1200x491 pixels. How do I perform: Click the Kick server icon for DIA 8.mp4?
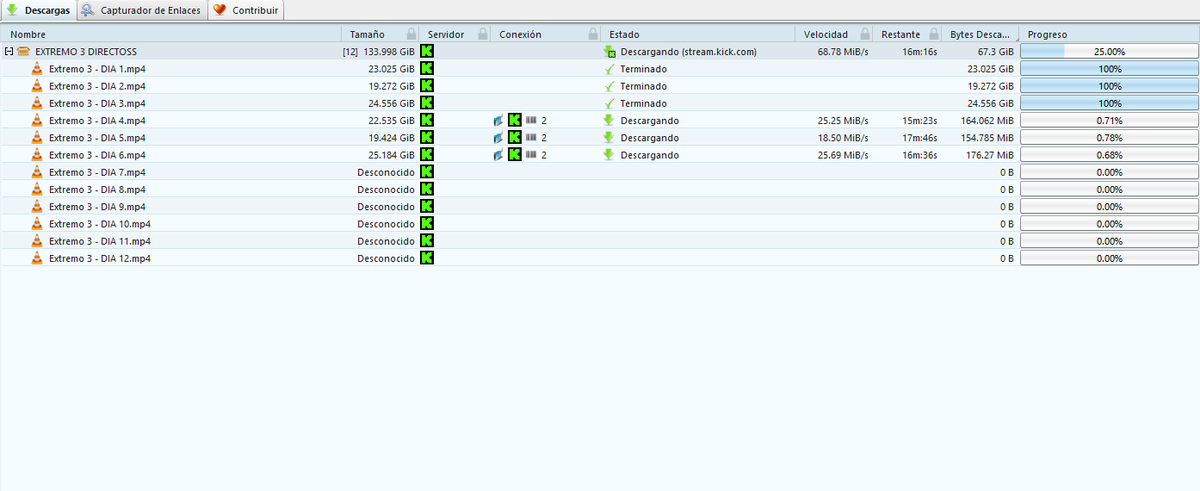(x=427, y=189)
